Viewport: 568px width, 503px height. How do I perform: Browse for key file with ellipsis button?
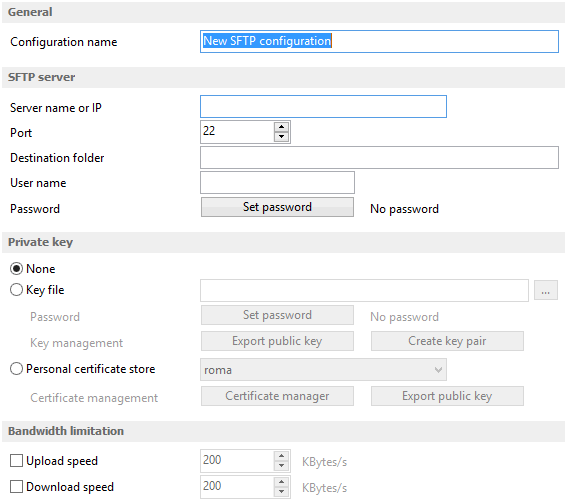tap(546, 290)
